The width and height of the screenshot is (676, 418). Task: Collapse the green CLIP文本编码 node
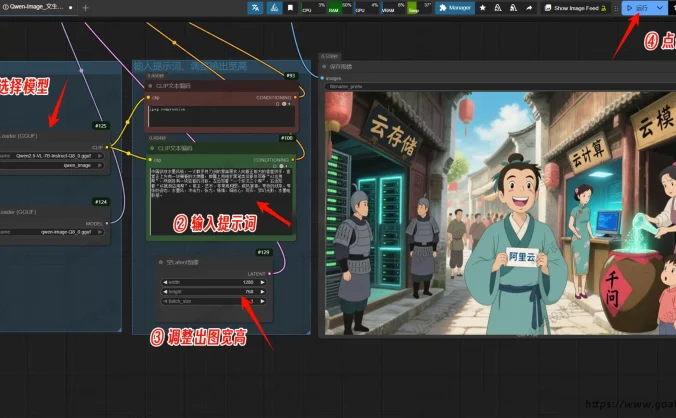coord(152,148)
